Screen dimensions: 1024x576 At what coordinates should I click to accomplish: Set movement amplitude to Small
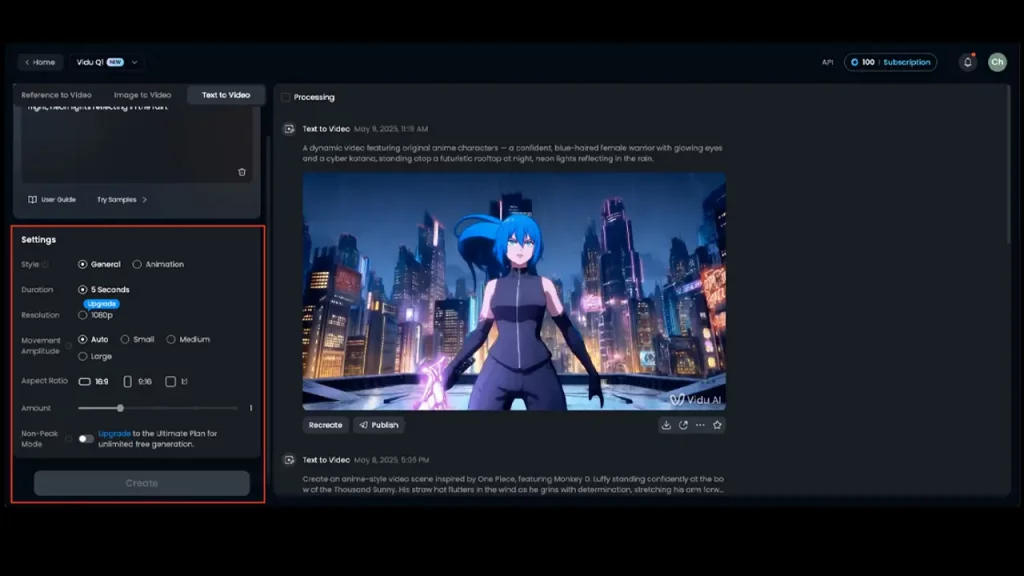[138, 340]
